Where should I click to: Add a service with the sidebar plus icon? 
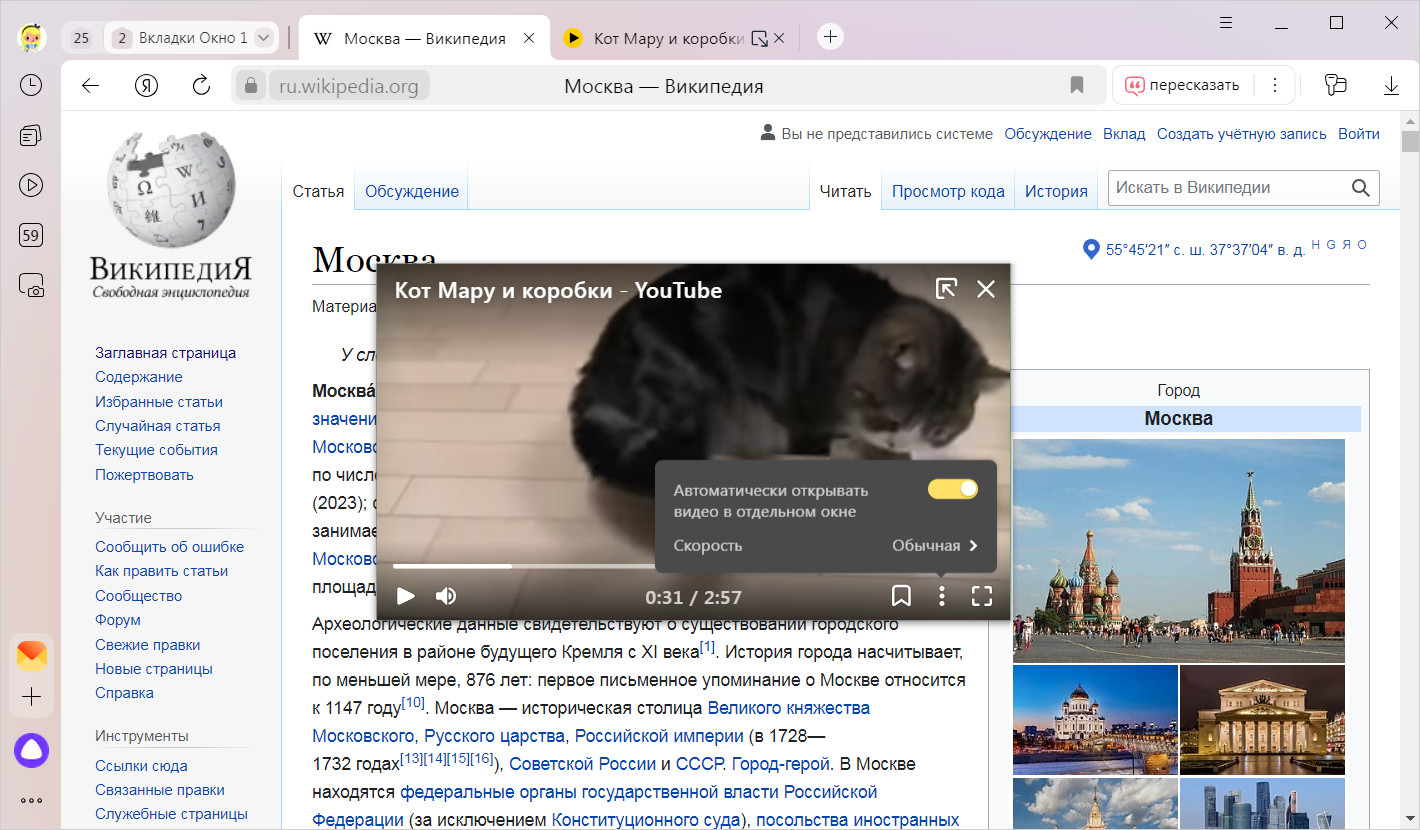click(x=31, y=697)
